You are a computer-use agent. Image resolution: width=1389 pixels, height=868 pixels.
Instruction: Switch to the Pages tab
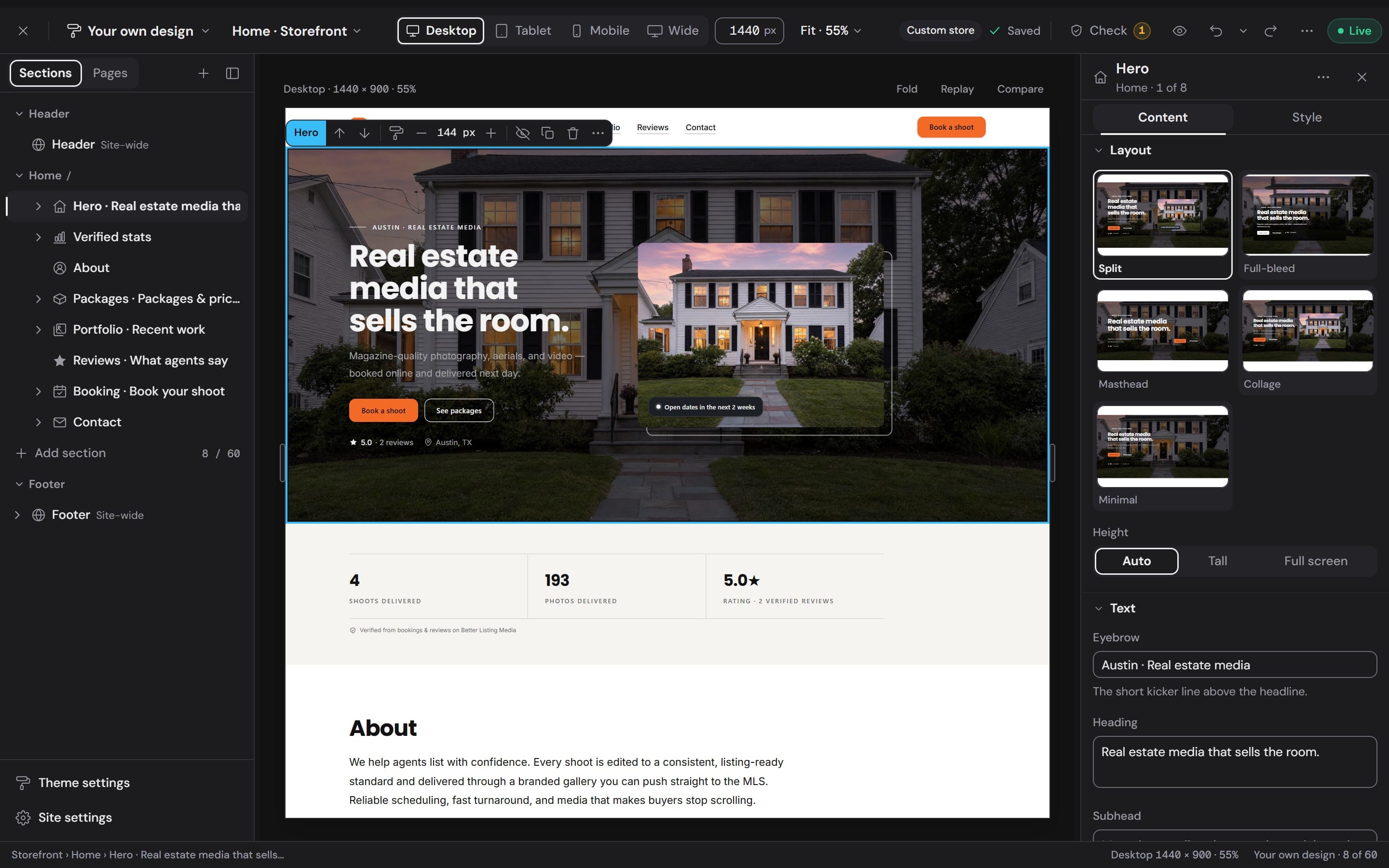[109, 73]
